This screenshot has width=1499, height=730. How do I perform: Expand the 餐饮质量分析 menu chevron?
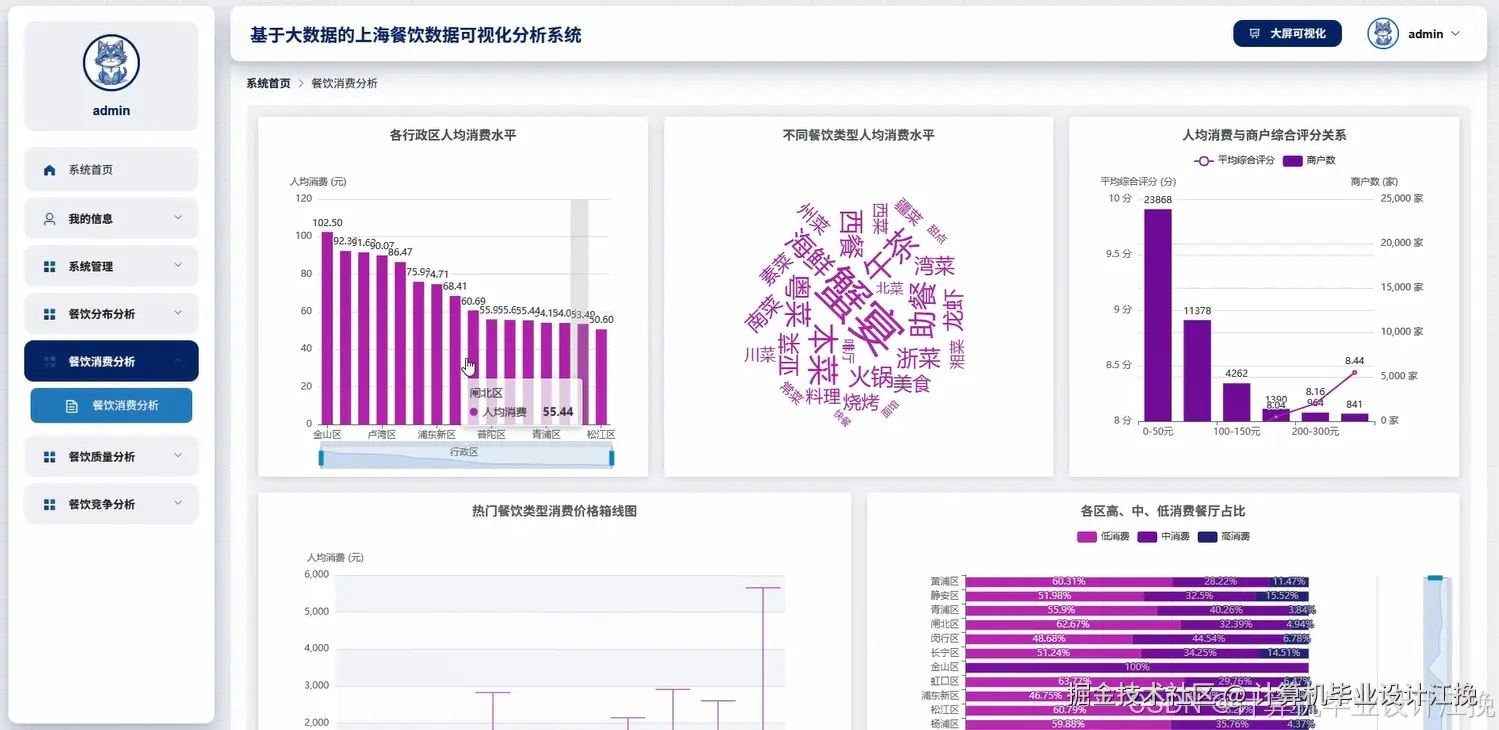[x=178, y=456]
